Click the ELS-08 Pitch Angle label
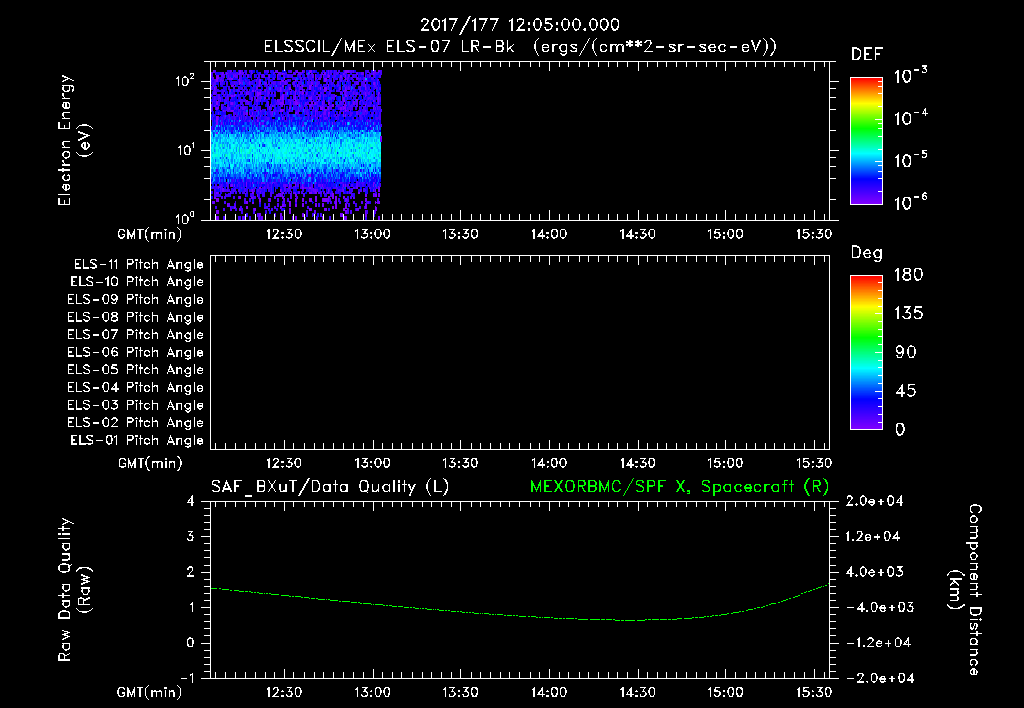Screen dimensions: 1024x708 (x=136, y=317)
